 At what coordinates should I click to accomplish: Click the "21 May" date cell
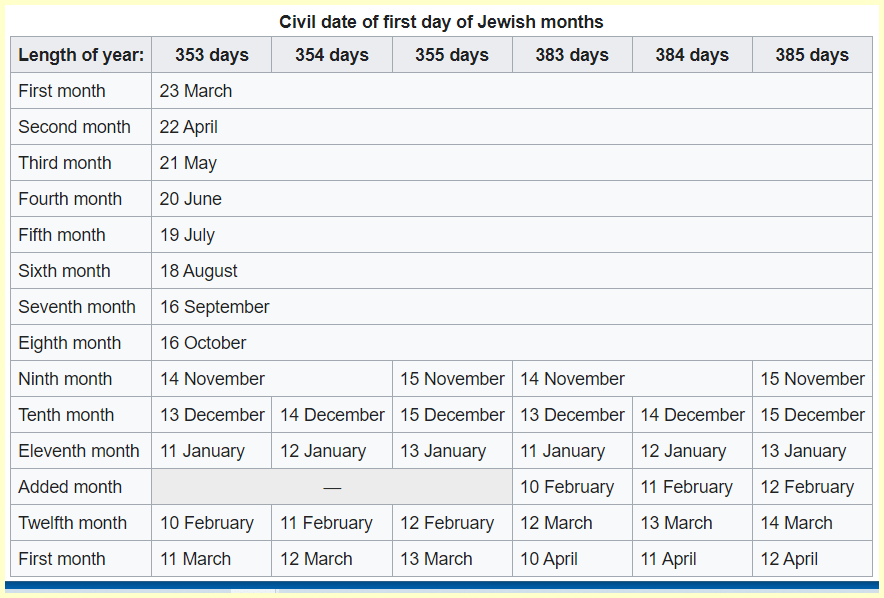click(x=188, y=163)
